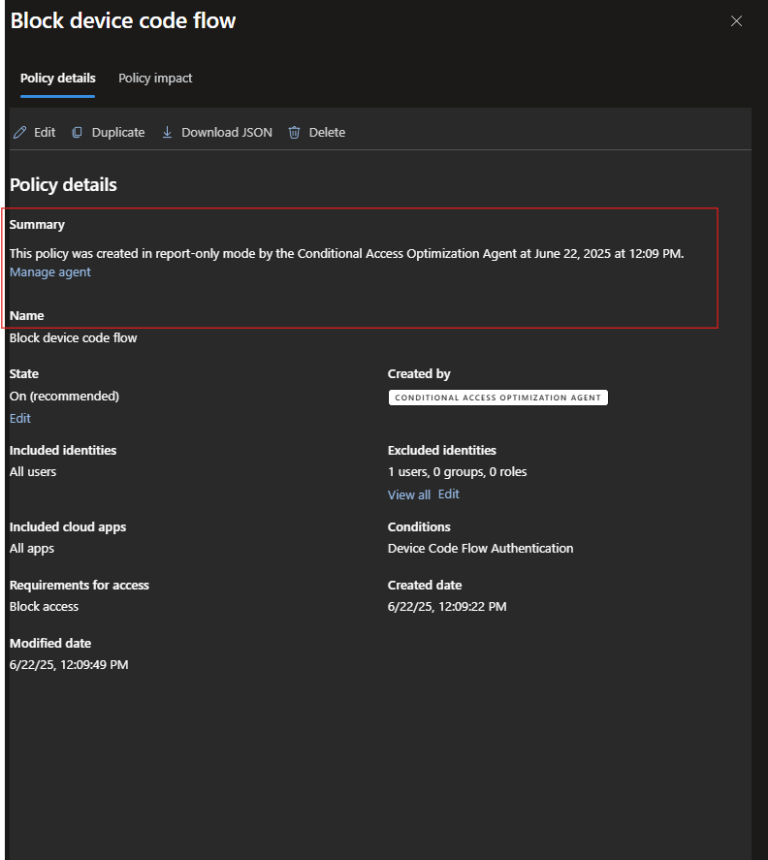This screenshot has width=768, height=860.
Task: Click Edit under the State section
Action: click(19, 418)
